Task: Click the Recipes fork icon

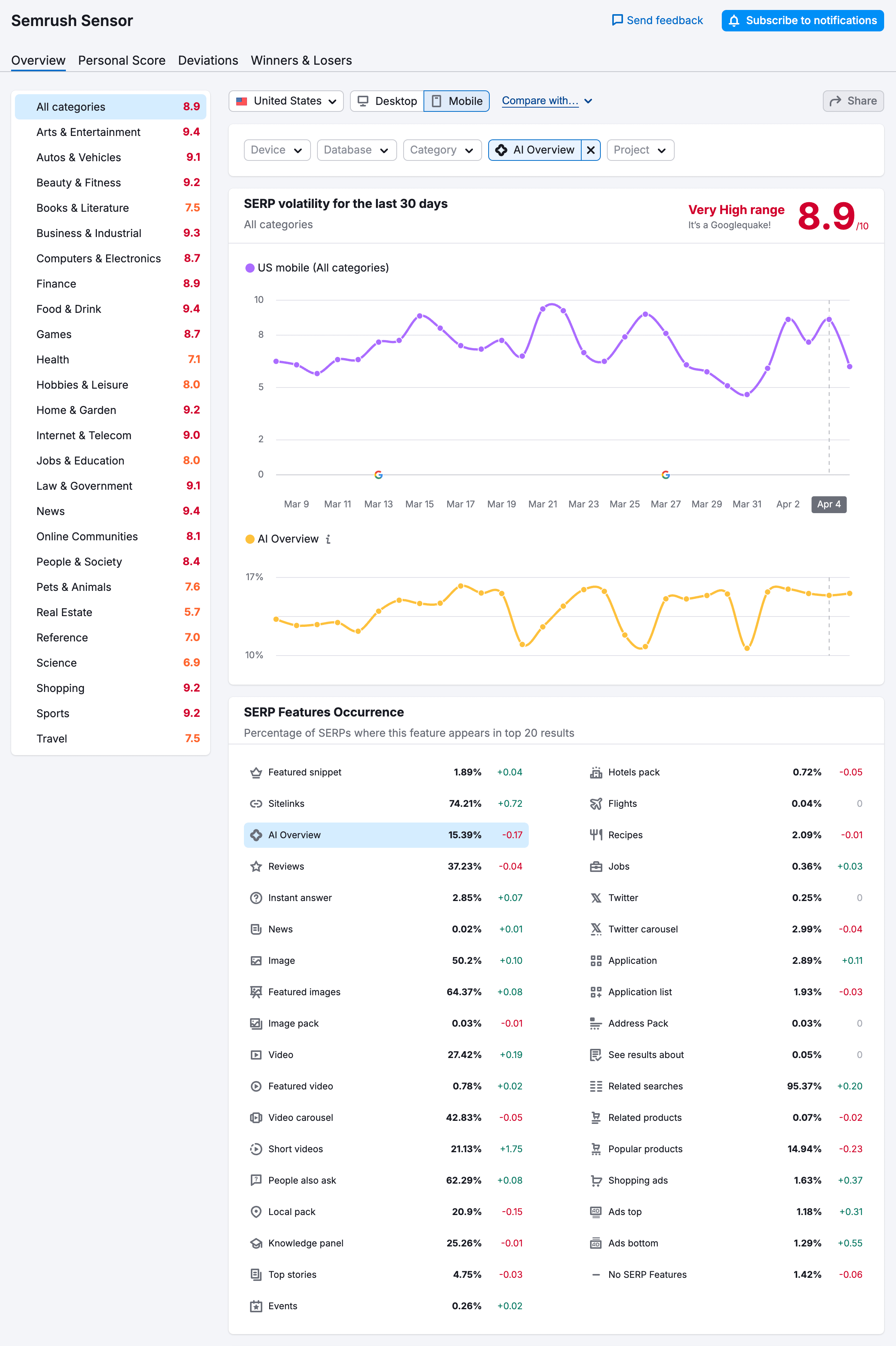Action: [x=596, y=835]
